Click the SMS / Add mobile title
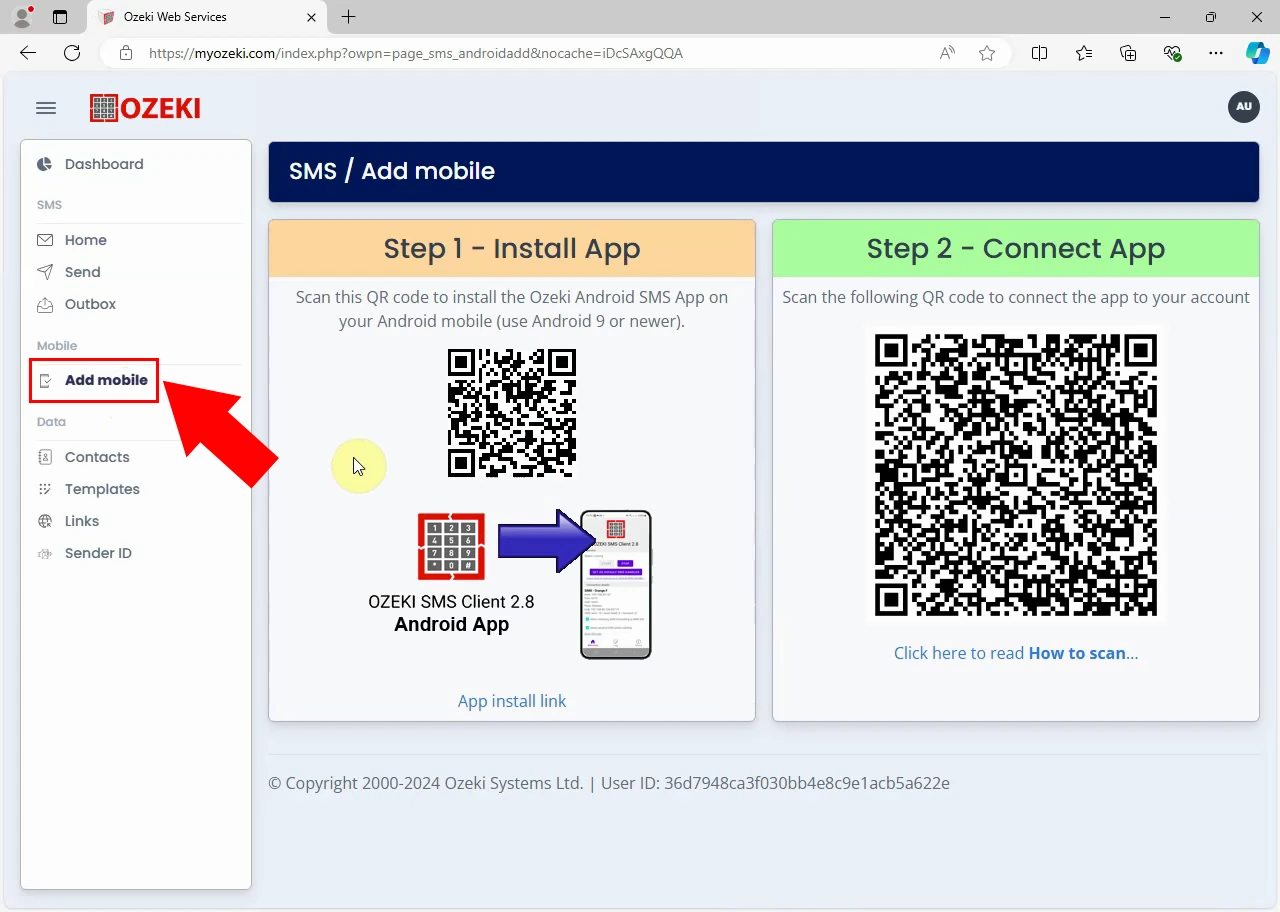Screen dimensions: 1280x912 coord(392,171)
